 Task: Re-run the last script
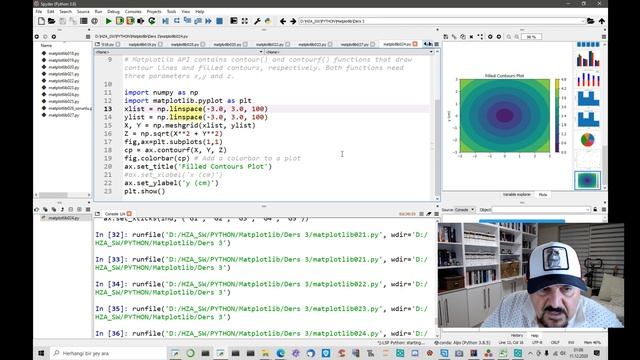152,21
